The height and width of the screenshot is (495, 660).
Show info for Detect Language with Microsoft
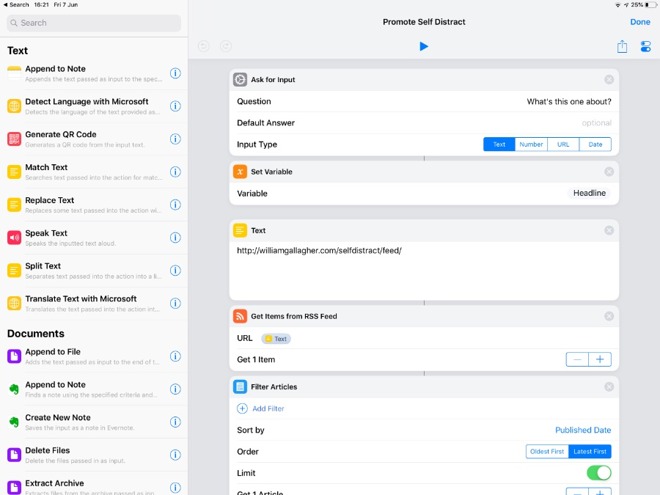pos(176,106)
